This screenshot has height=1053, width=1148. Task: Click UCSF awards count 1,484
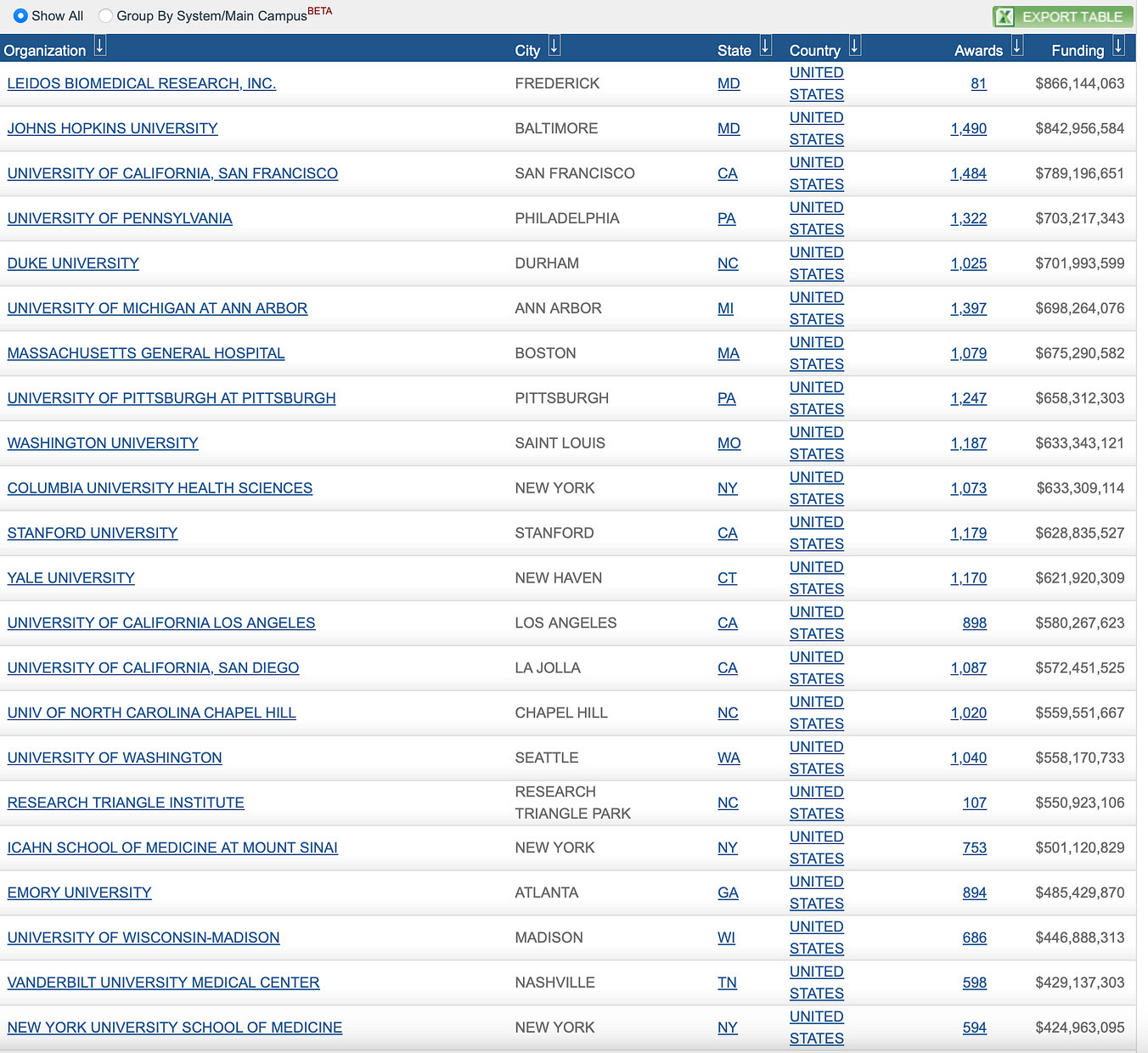click(x=969, y=173)
